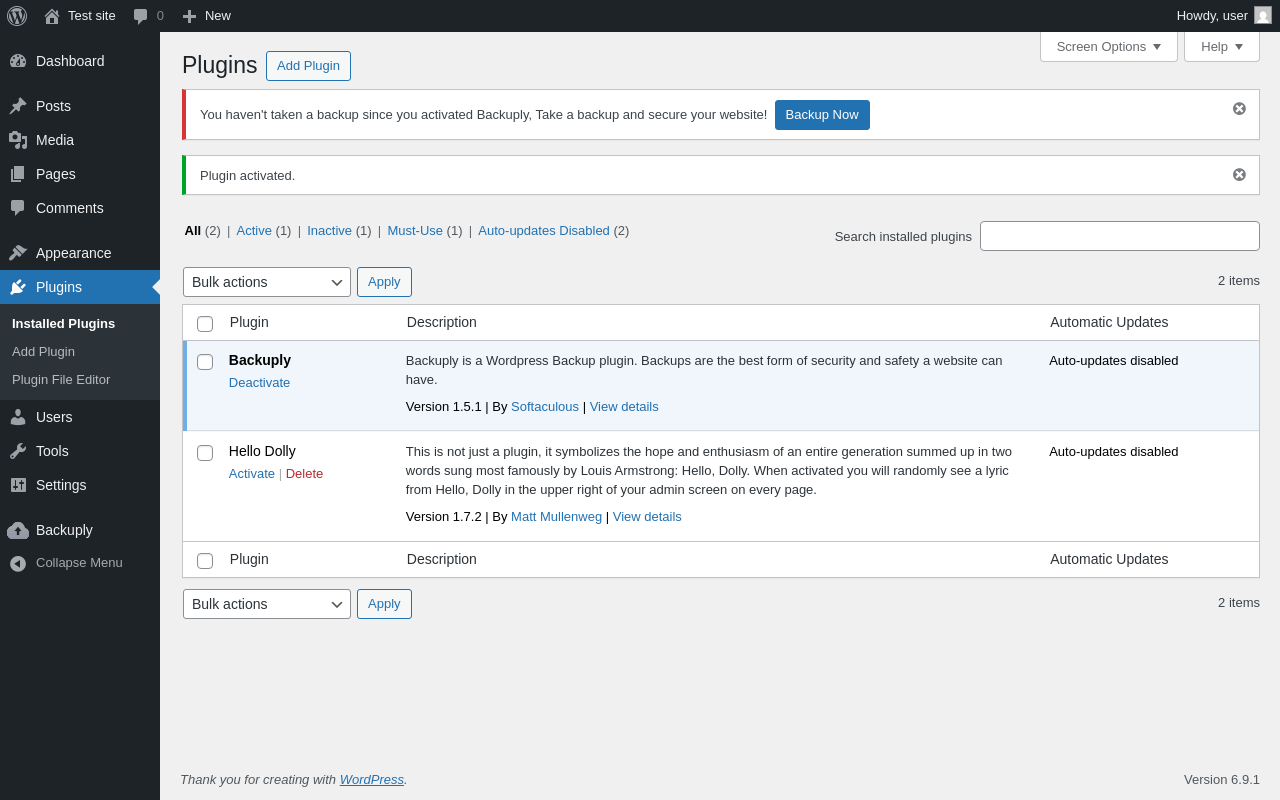Click the Dashboard gauge icon

click(18, 61)
